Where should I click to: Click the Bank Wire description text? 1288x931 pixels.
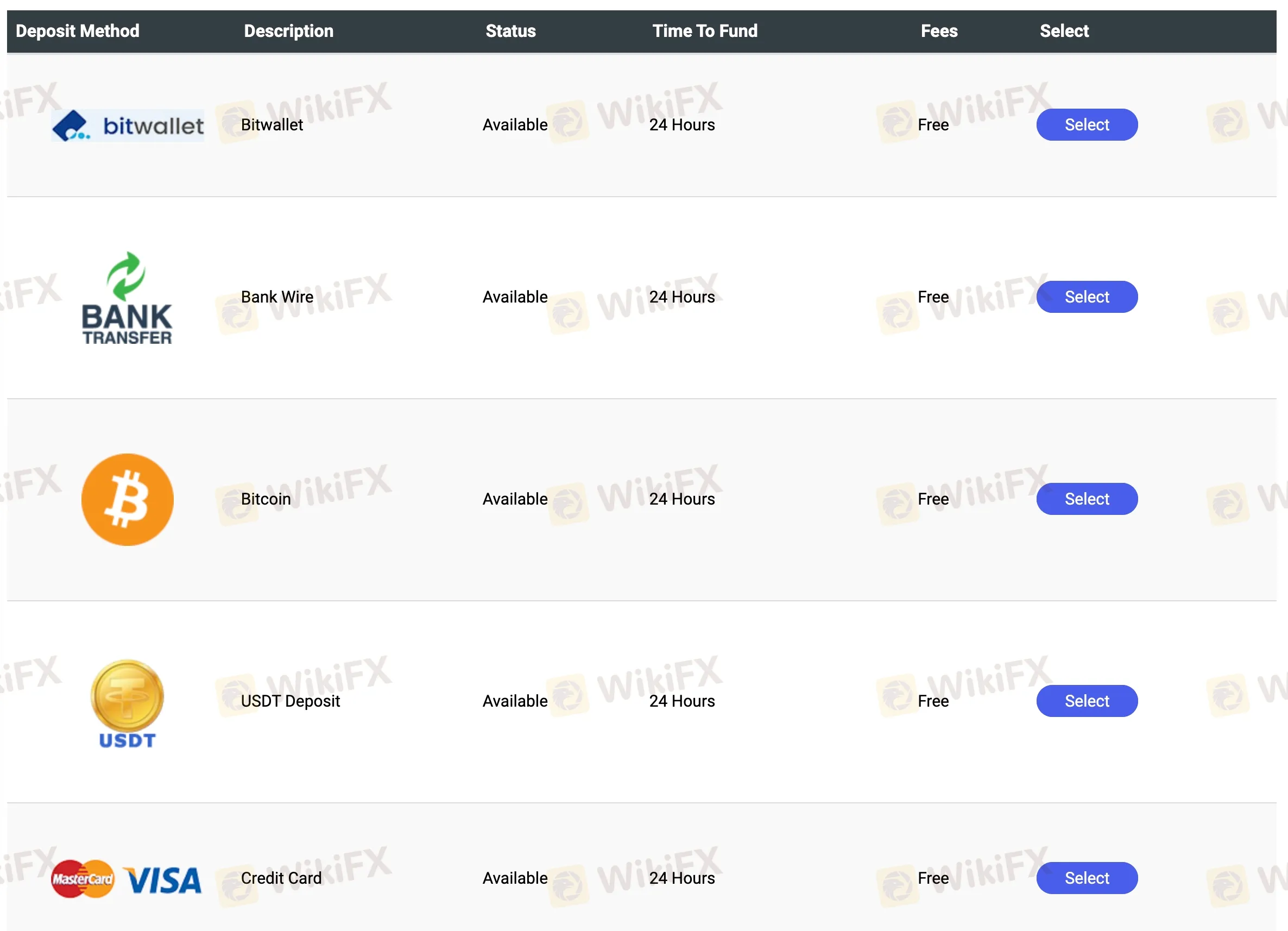pyautogui.click(x=277, y=297)
